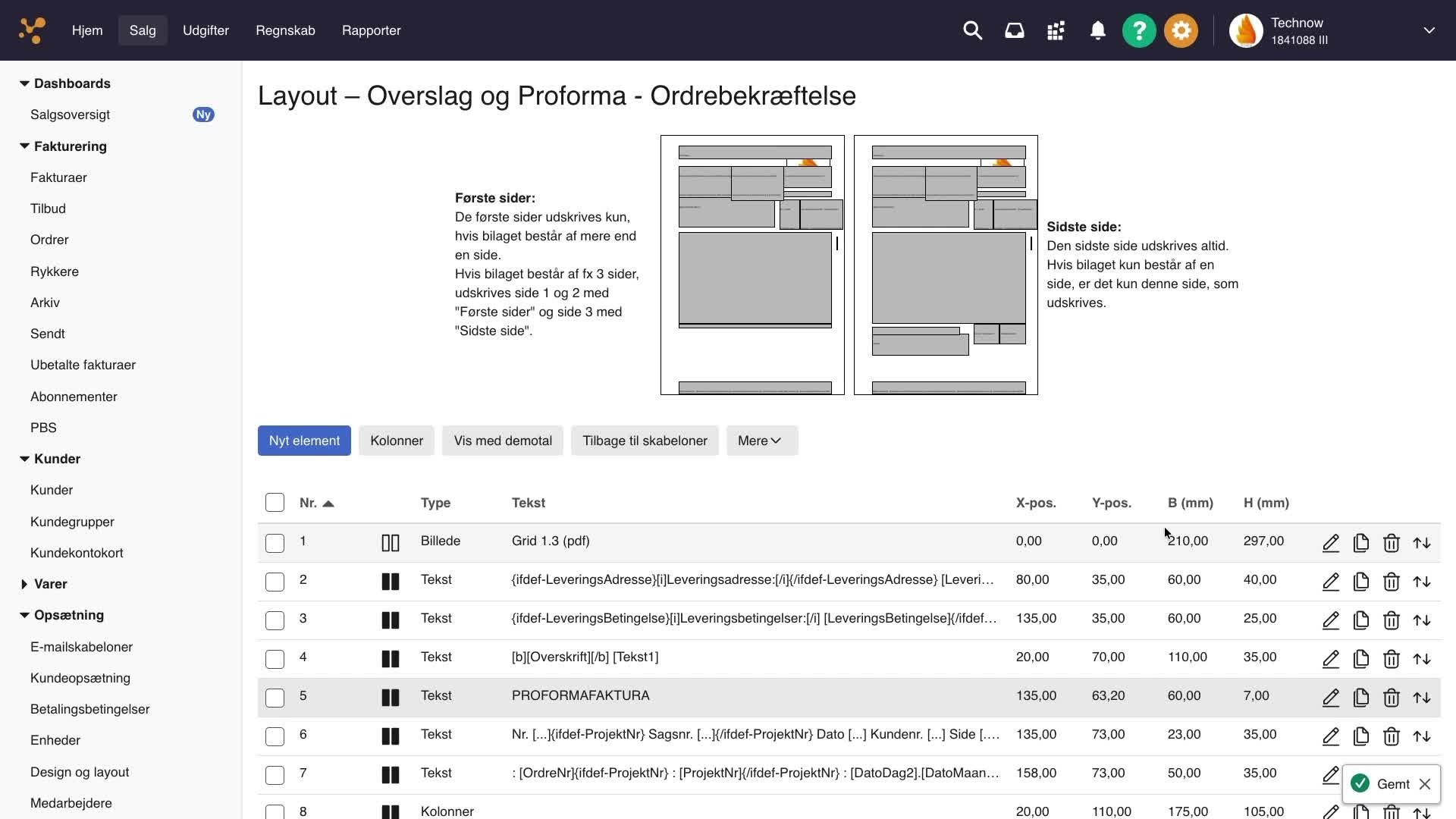Check the box for row 7

click(275, 775)
